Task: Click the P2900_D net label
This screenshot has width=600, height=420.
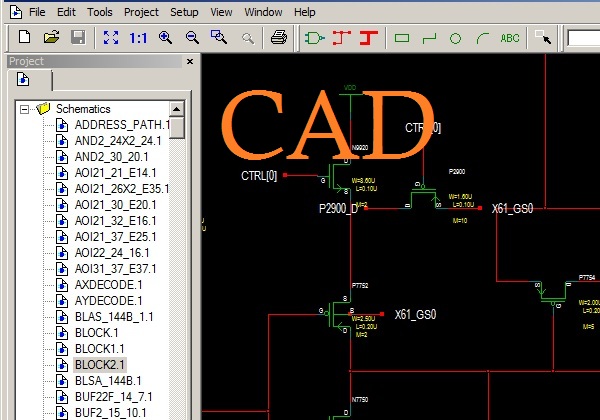Action: (x=338, y=209)
